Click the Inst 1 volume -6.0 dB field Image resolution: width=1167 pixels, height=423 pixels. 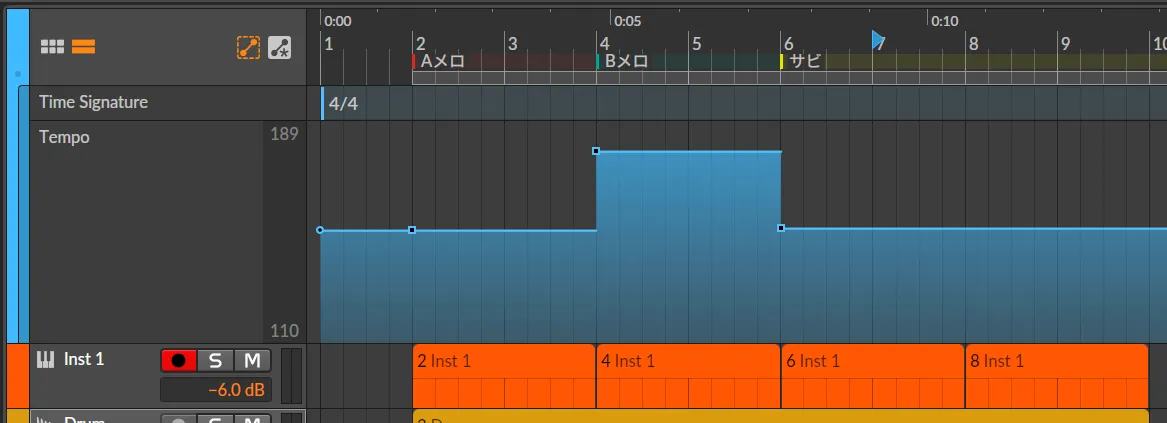[x=215, y=390]
